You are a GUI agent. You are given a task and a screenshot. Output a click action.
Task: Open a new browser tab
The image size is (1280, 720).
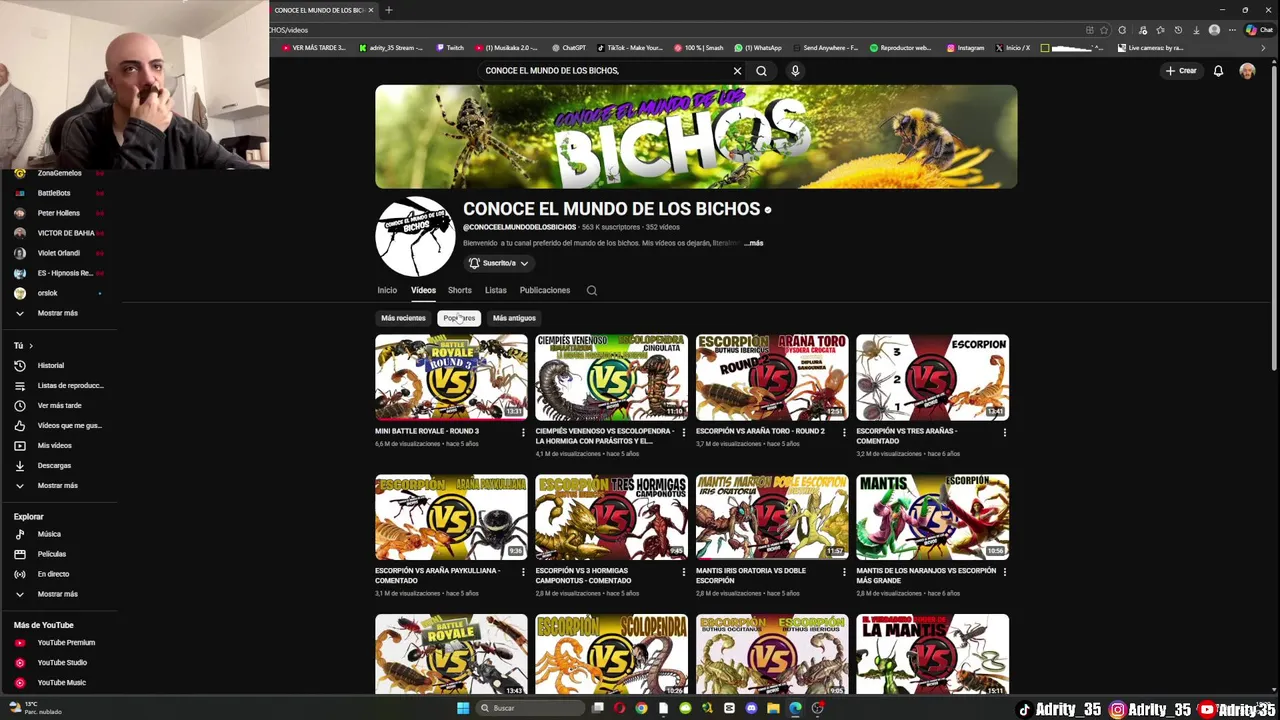[388, 10]
